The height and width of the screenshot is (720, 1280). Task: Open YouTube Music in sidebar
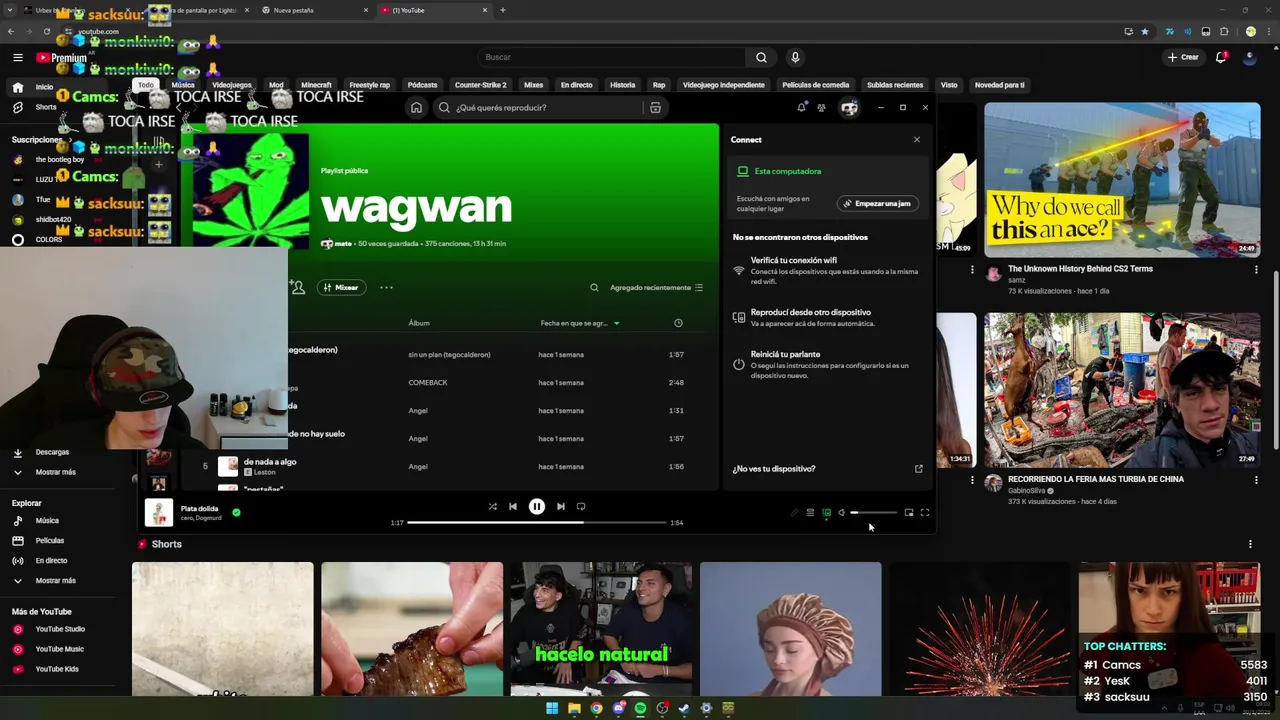59,649
